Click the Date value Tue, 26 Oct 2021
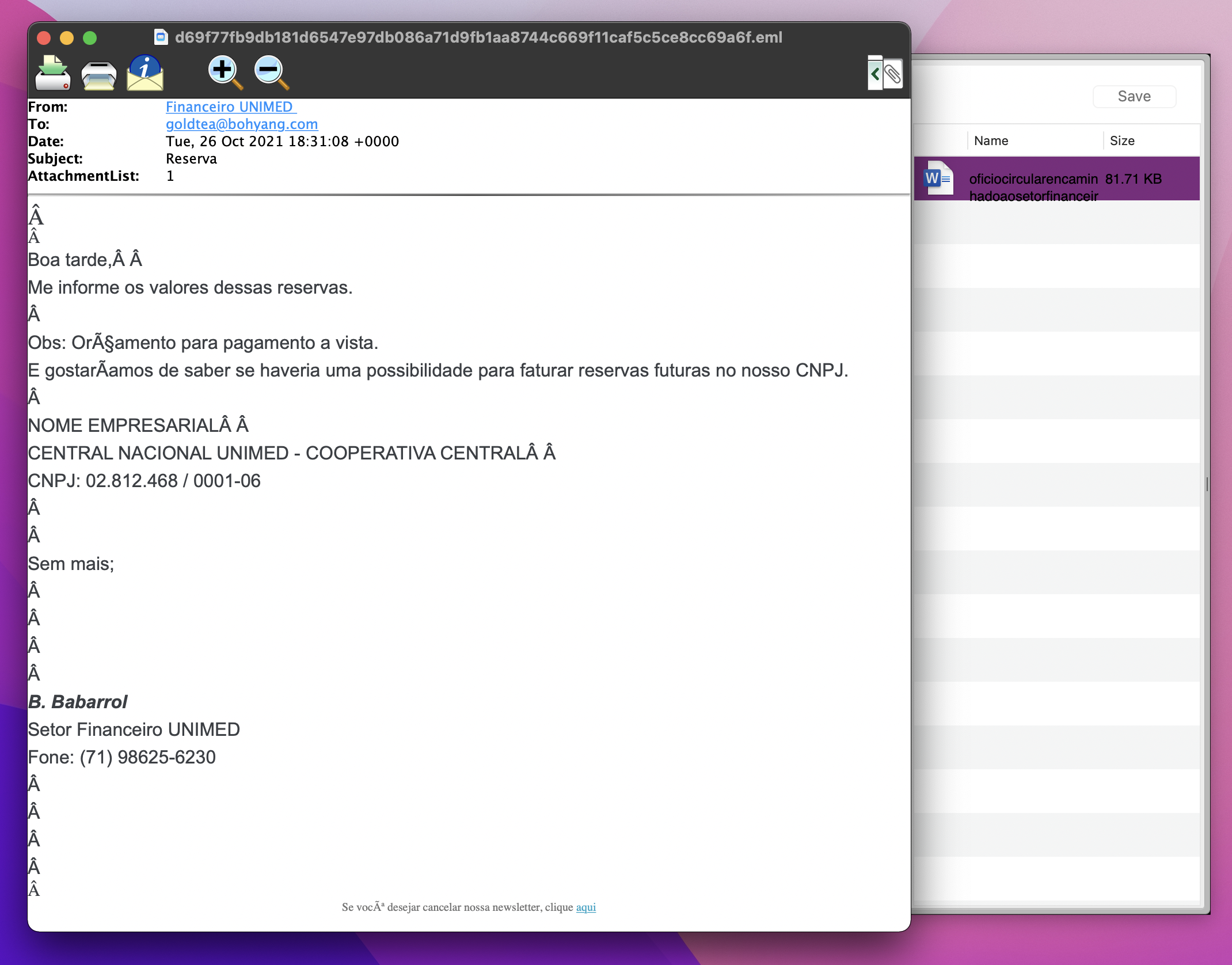 point(282,141)
